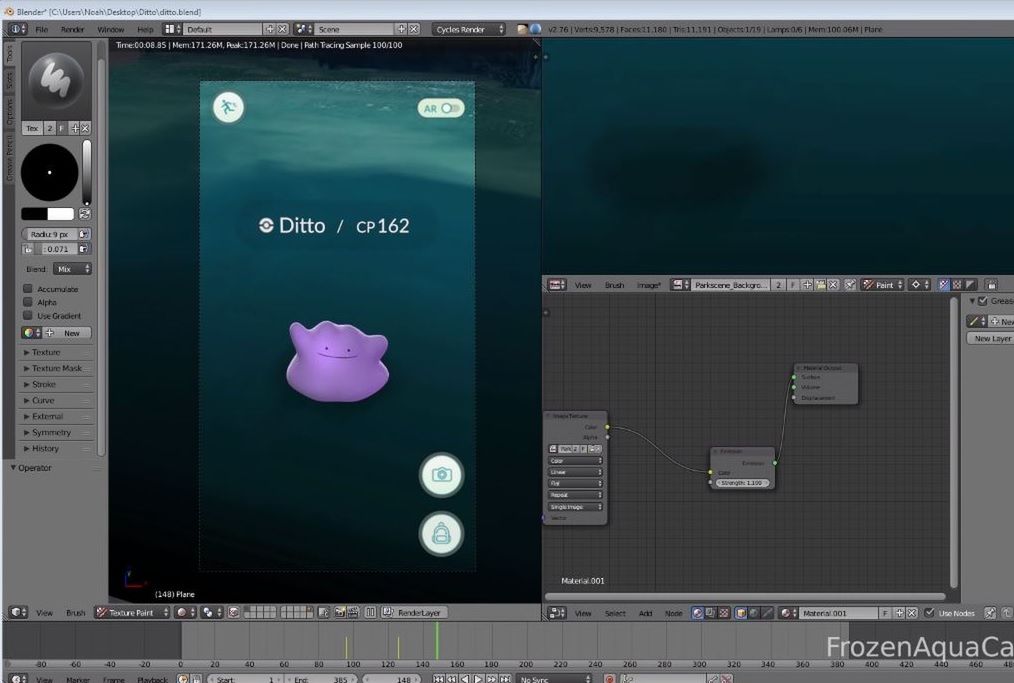The width and height of the screenshot is (1014, 683).
Task: Open the Help menu
Action: click(x=145, y=29)
